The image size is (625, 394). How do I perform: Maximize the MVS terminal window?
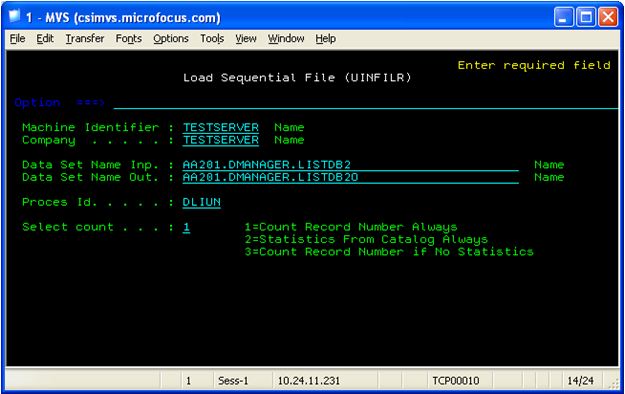tap(586, 17)
